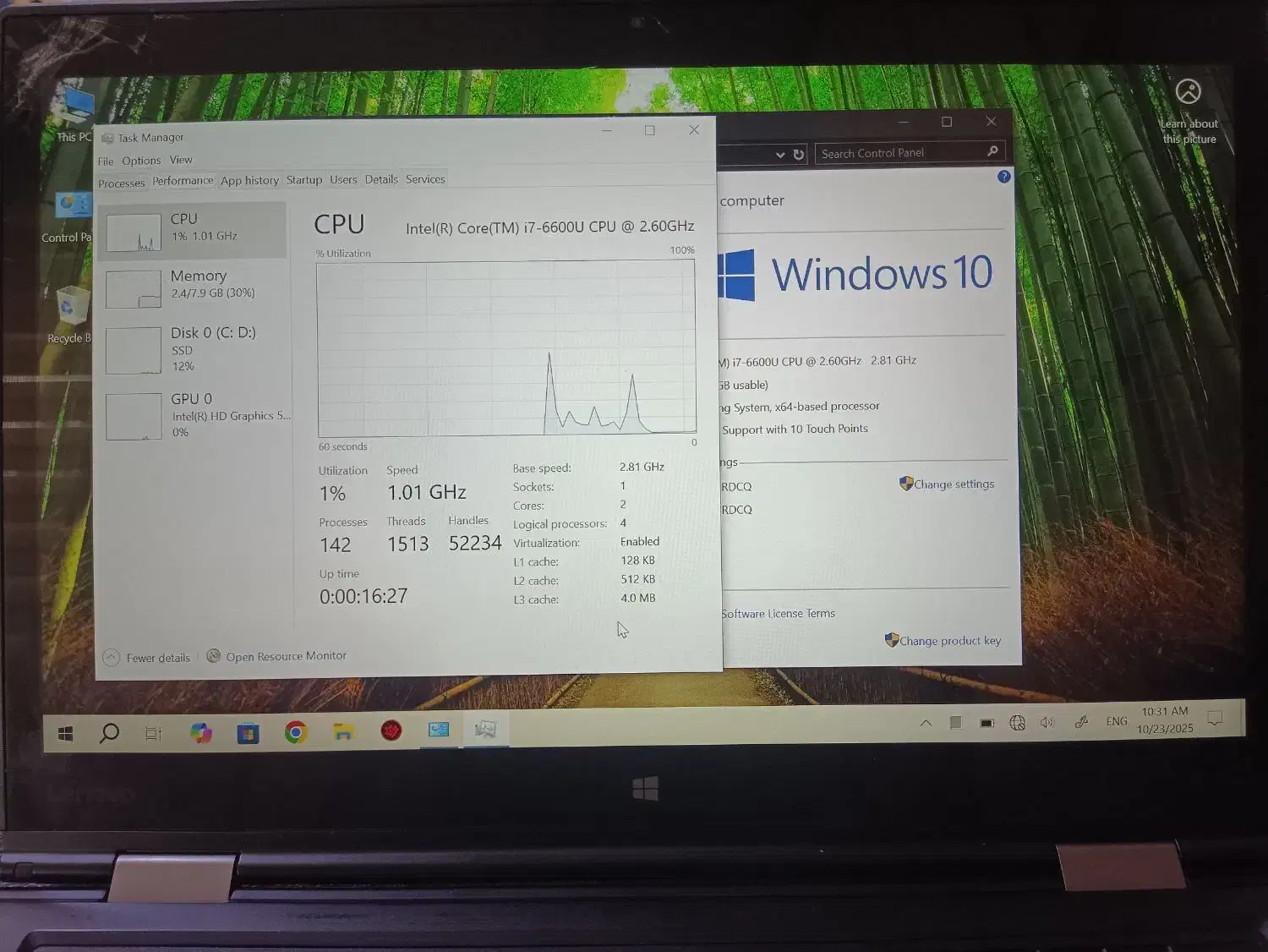Open the Windows Start menu
This screenshot has width=1268, height=952.
click(x=65, y=734)
